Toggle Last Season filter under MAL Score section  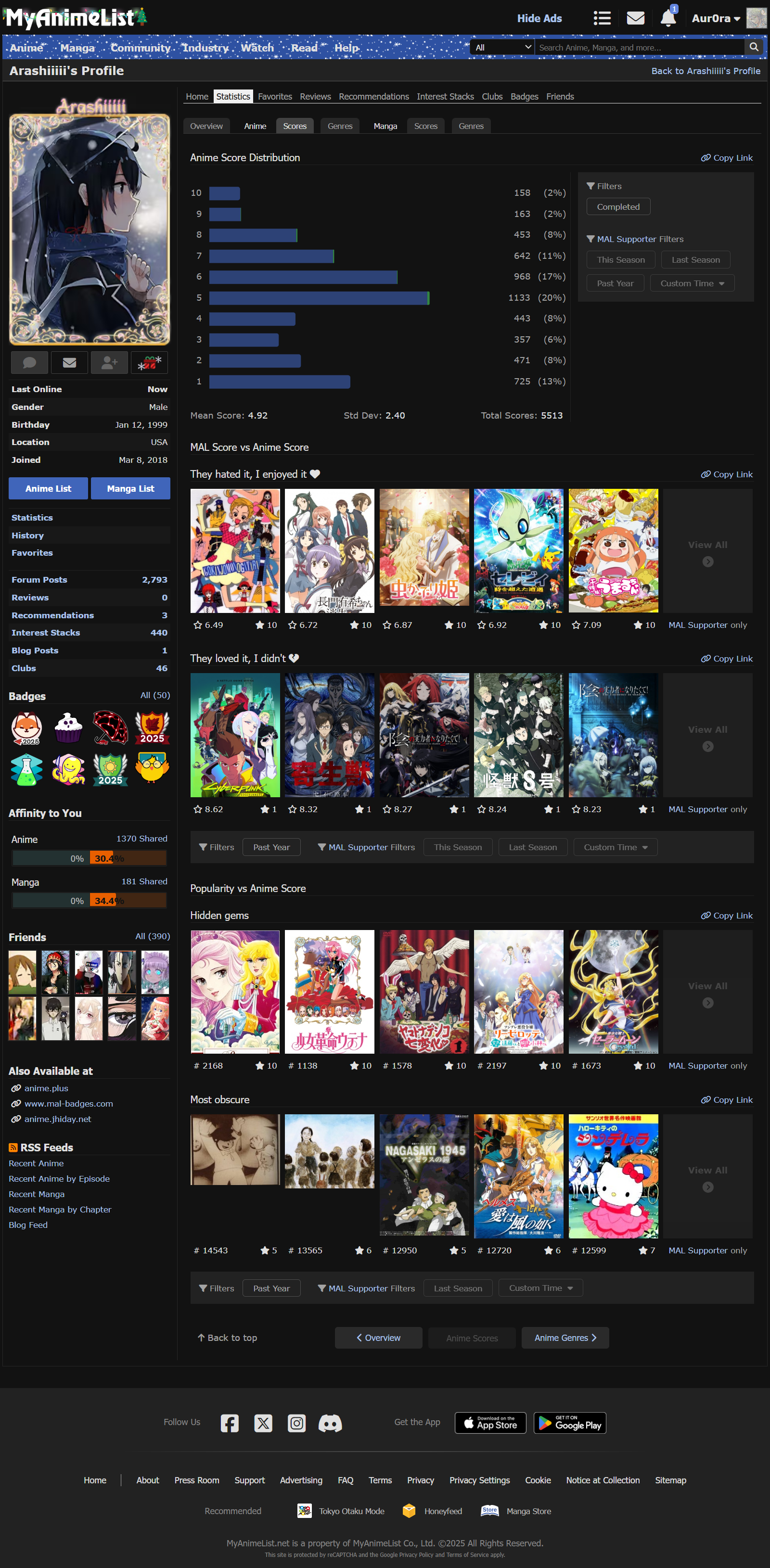pyautogui.click(x=533, y=847)
